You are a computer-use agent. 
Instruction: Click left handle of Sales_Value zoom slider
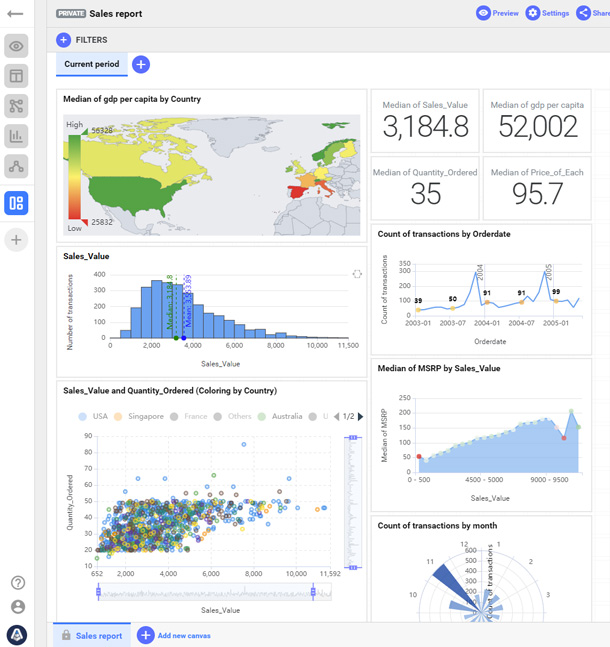pyautogui.click(x=98, y=592)
